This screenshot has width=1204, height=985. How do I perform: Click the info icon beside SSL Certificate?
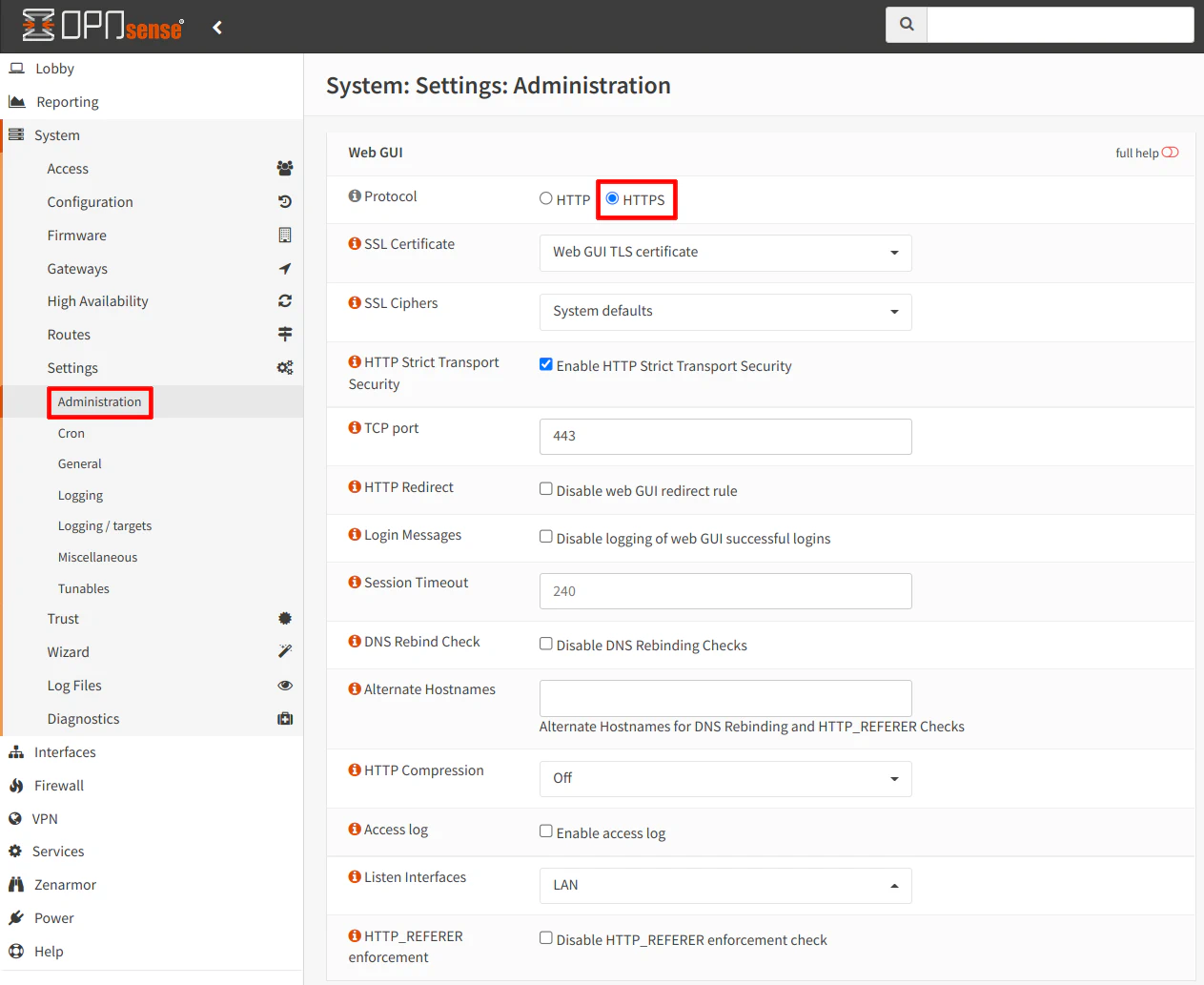355,244
